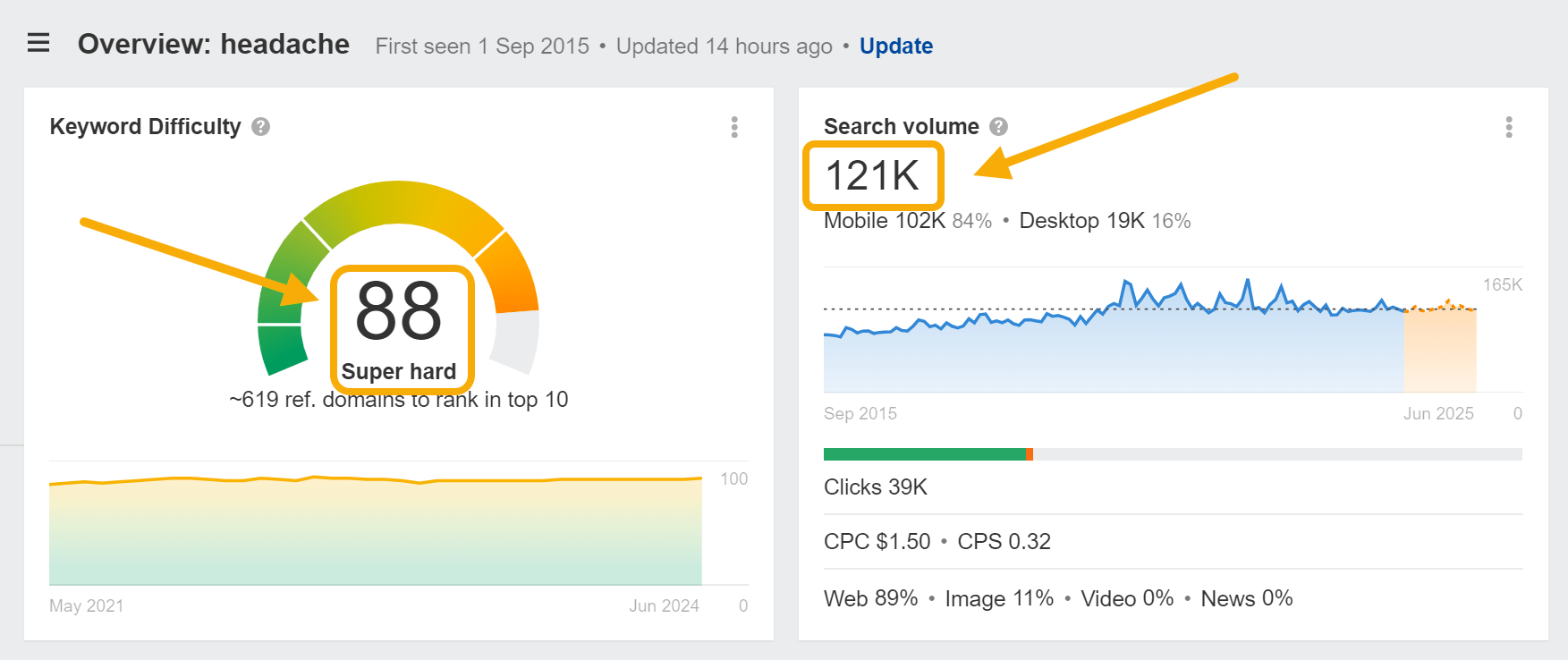Click the Keyword Difficulty history chart
This screenshot has width=1568, height=660.
click(376, 532)
